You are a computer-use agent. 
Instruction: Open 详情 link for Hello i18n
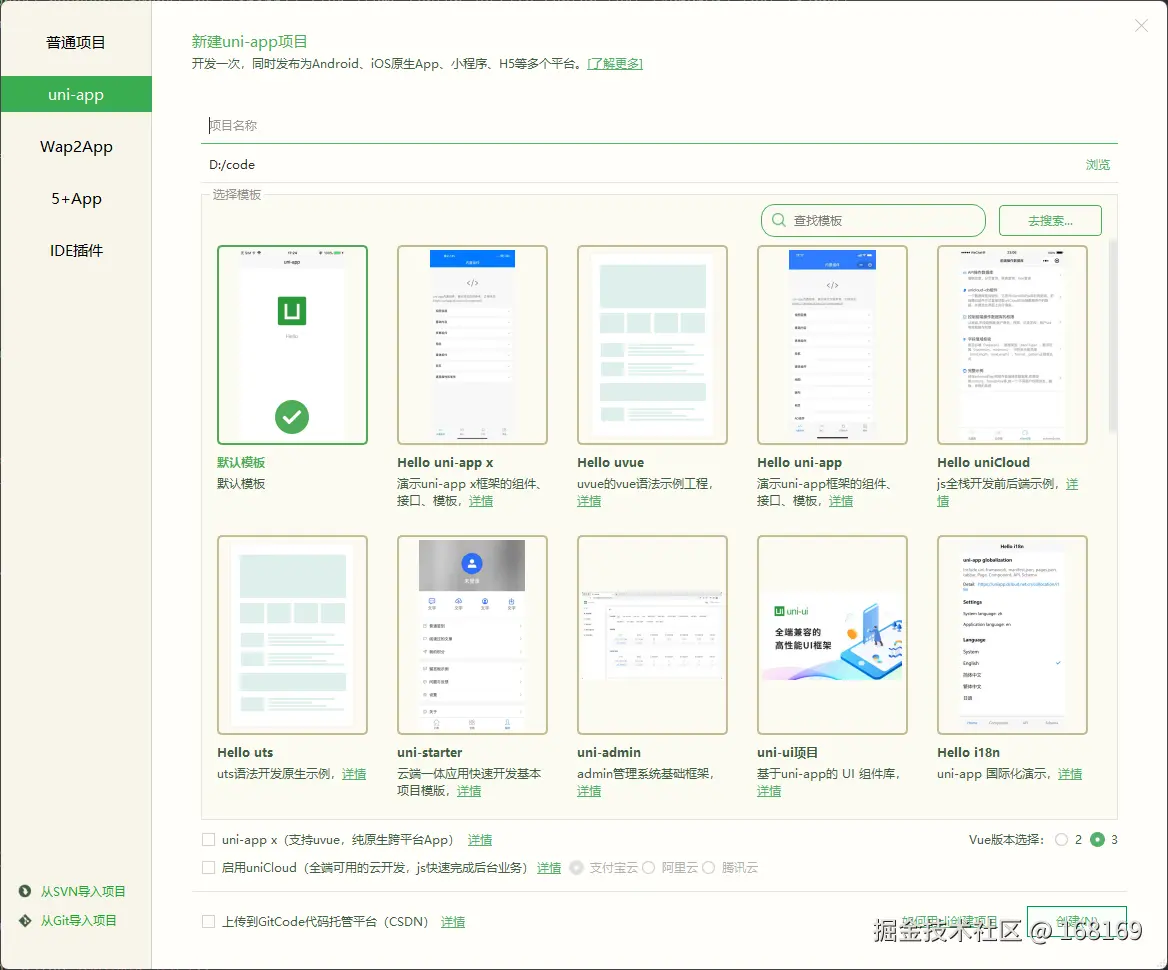[1070, 774]
